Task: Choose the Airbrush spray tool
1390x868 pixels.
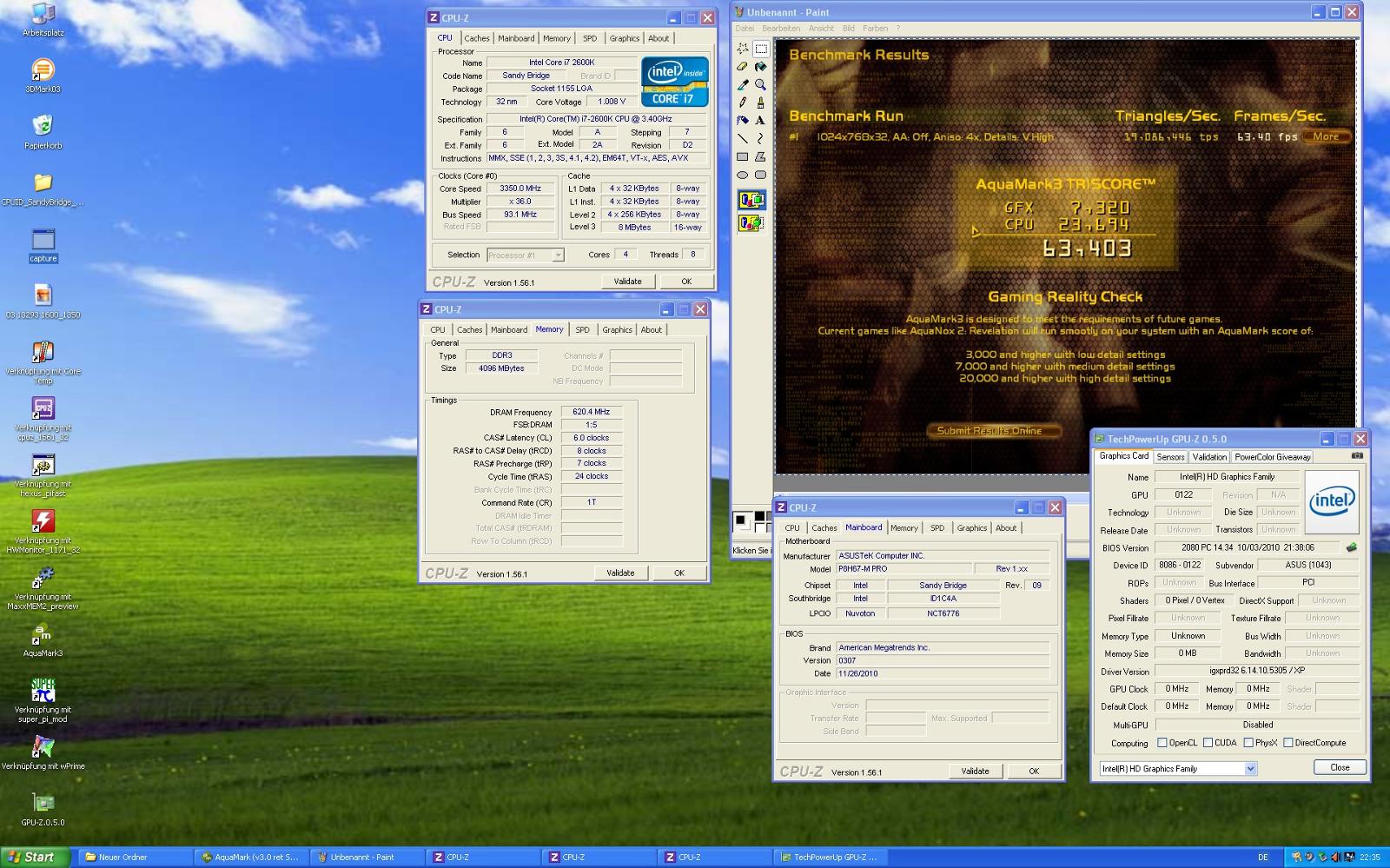Action: [x=743, y=121]
